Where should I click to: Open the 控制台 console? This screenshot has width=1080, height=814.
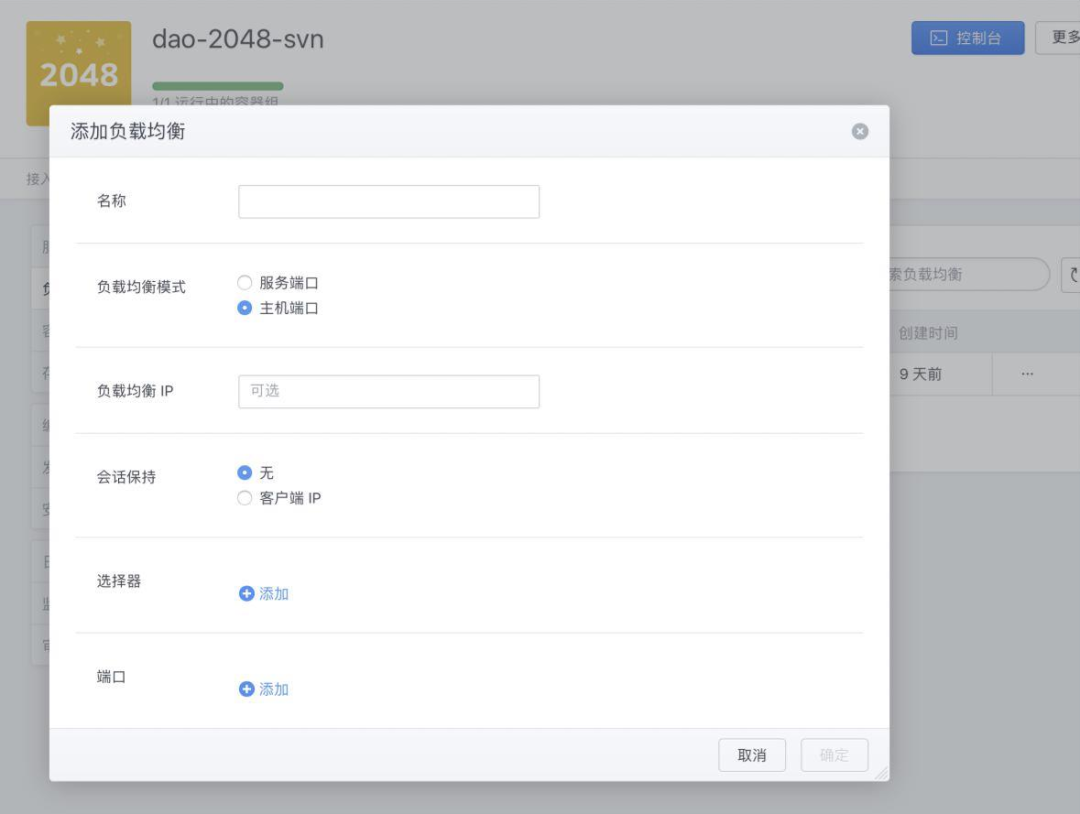(x=967, y=38)
